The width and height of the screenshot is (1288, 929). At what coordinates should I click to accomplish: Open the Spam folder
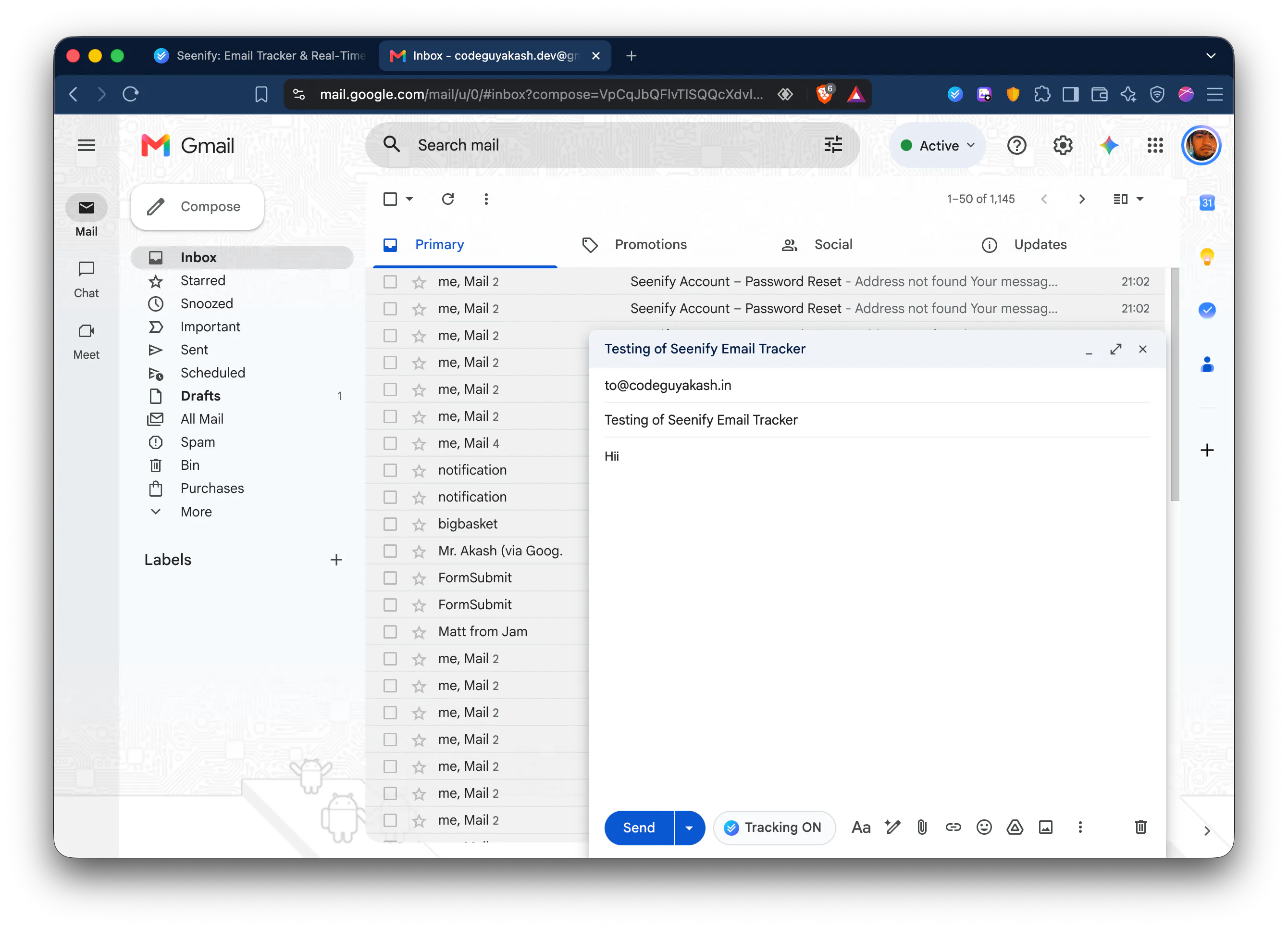coord(198,441)
